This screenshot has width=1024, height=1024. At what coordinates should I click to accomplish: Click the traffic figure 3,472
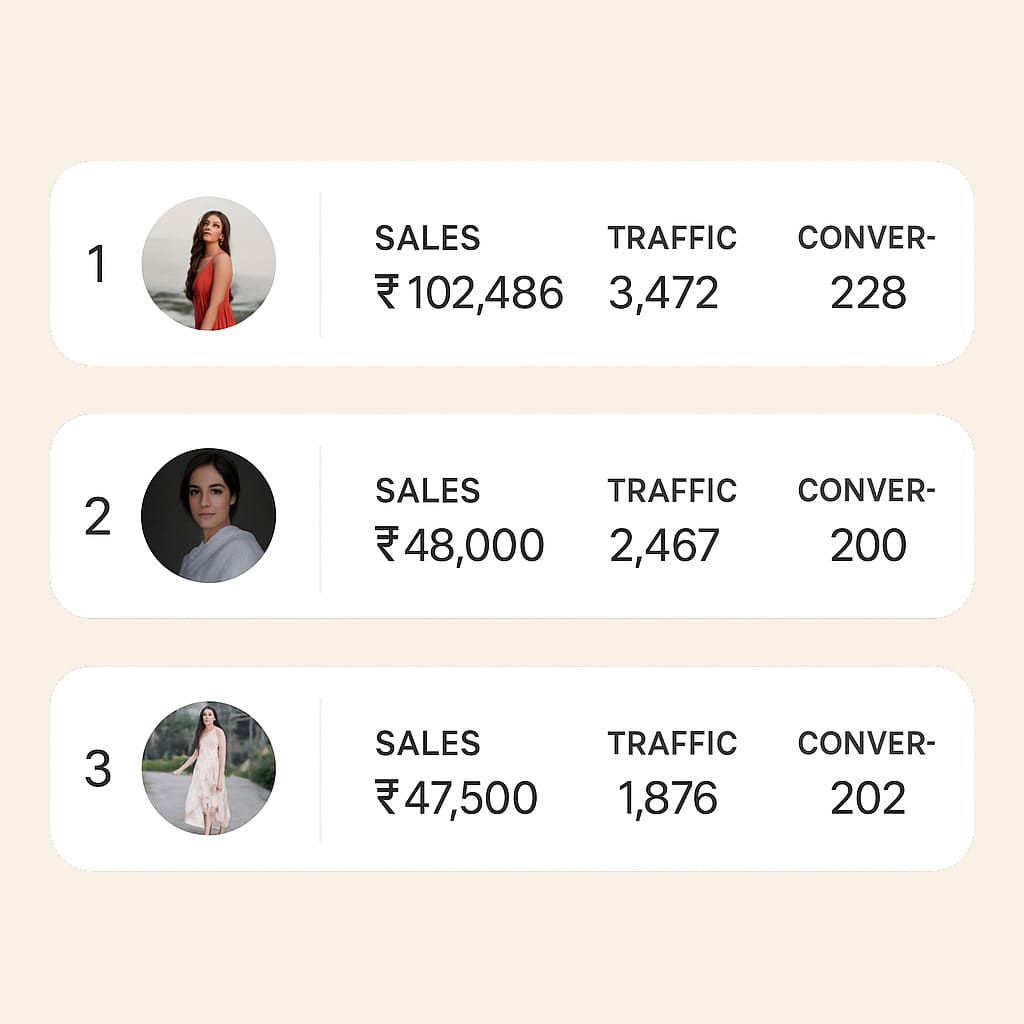(x=664, y=291)
